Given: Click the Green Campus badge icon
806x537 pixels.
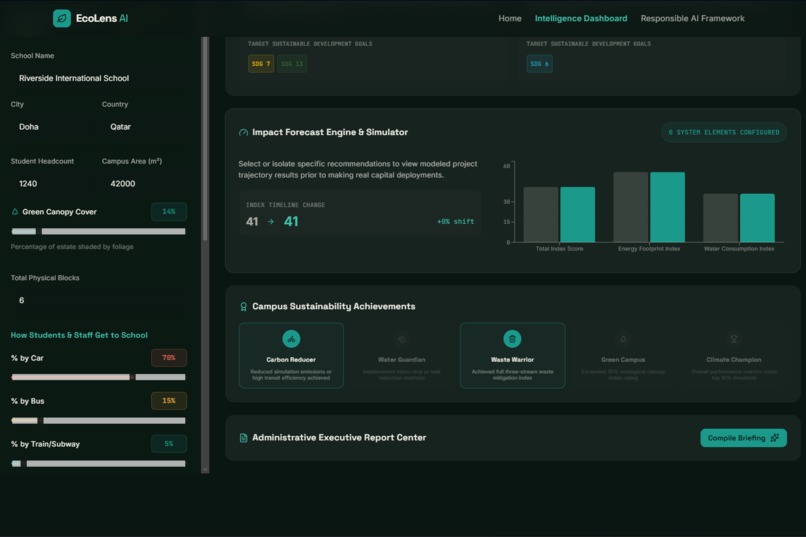Looking at the screenshot, I should [x=623, y=339].
